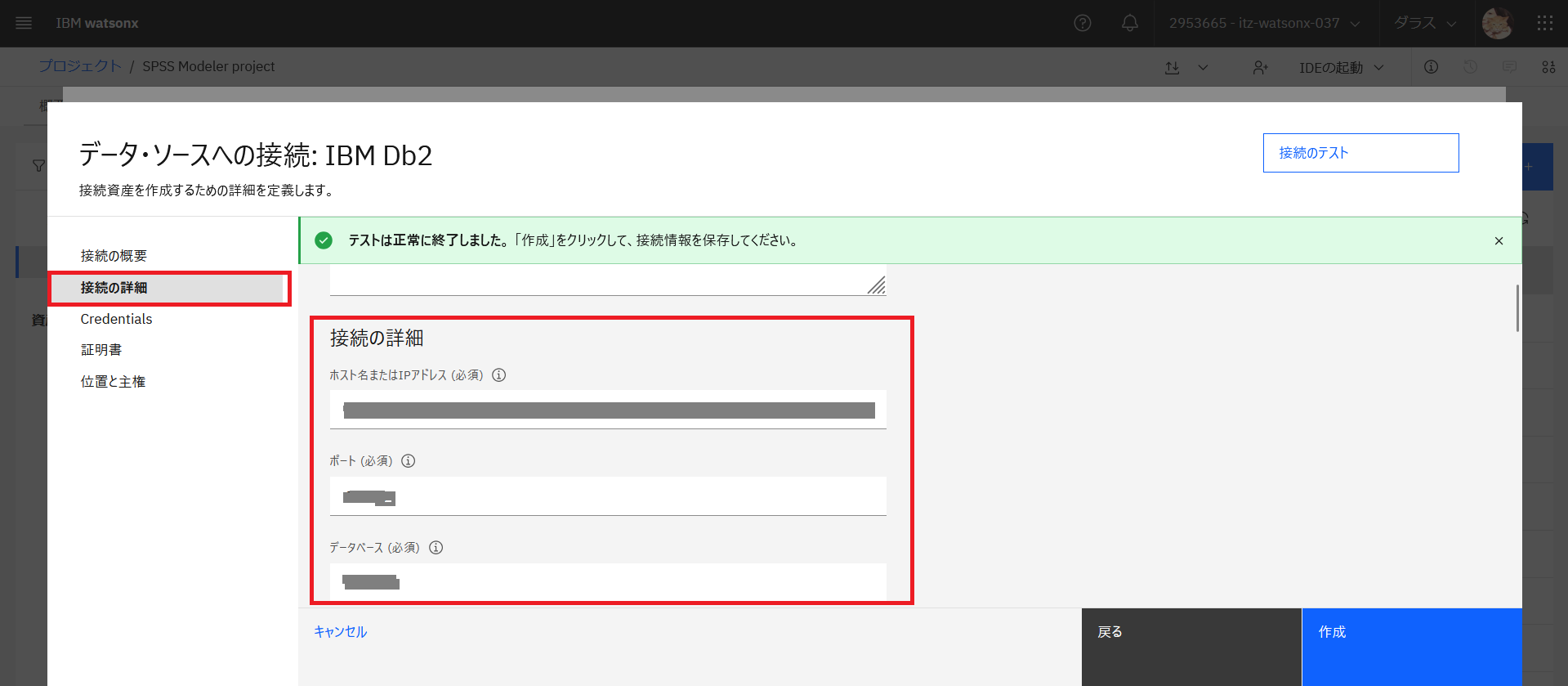Open the ダラス region dropdown
Viewport: 1568px width, 686px height.
tap(1425, 23)
